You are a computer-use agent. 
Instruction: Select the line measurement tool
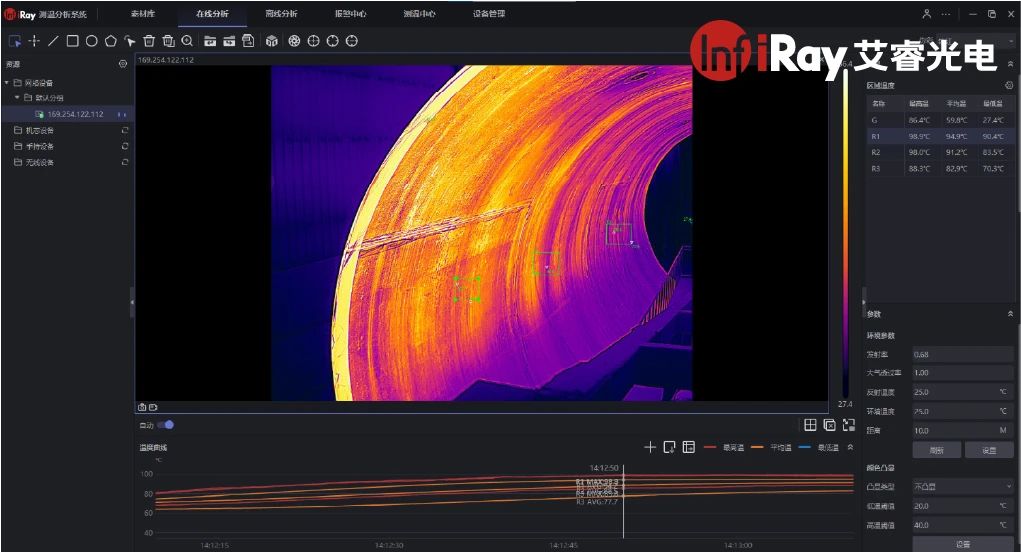pyautogui.click(x=53, y=41)
